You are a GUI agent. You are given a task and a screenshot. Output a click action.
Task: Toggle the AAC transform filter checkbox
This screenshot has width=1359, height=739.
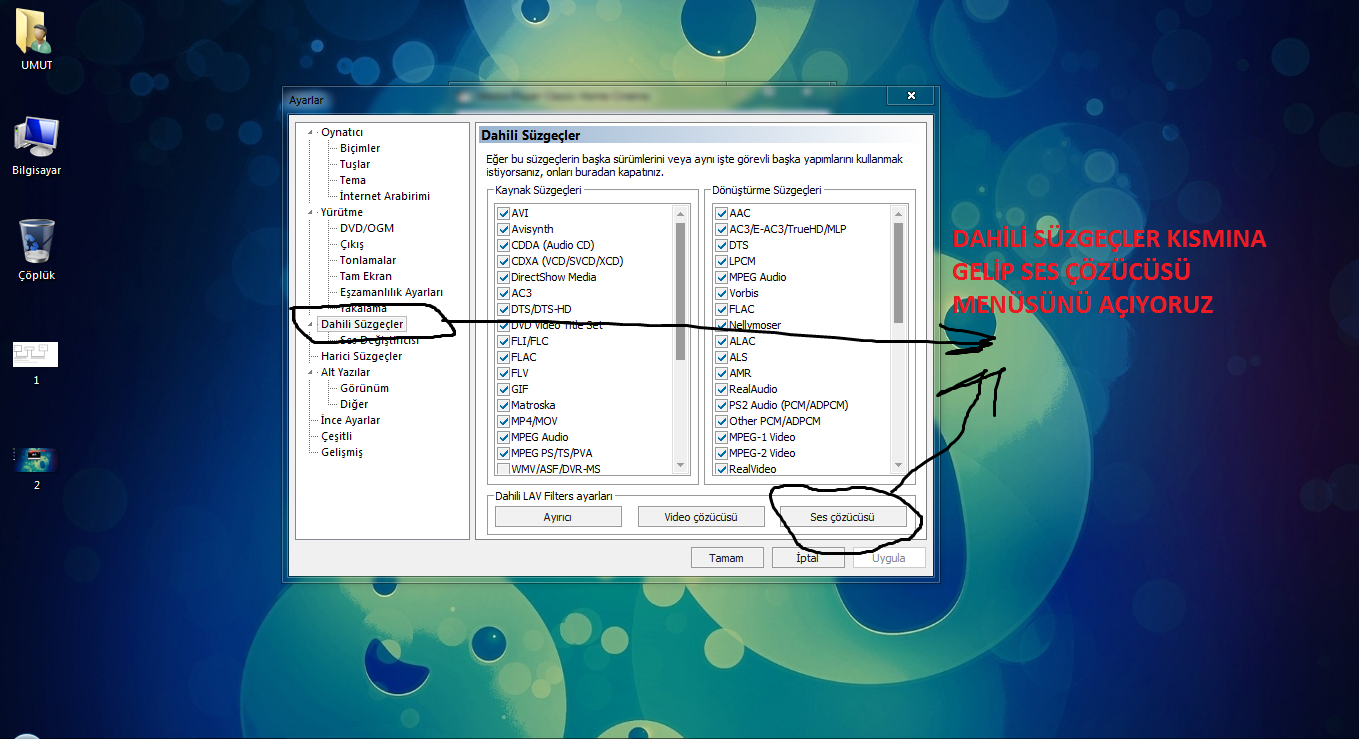[x=722, y=213]
